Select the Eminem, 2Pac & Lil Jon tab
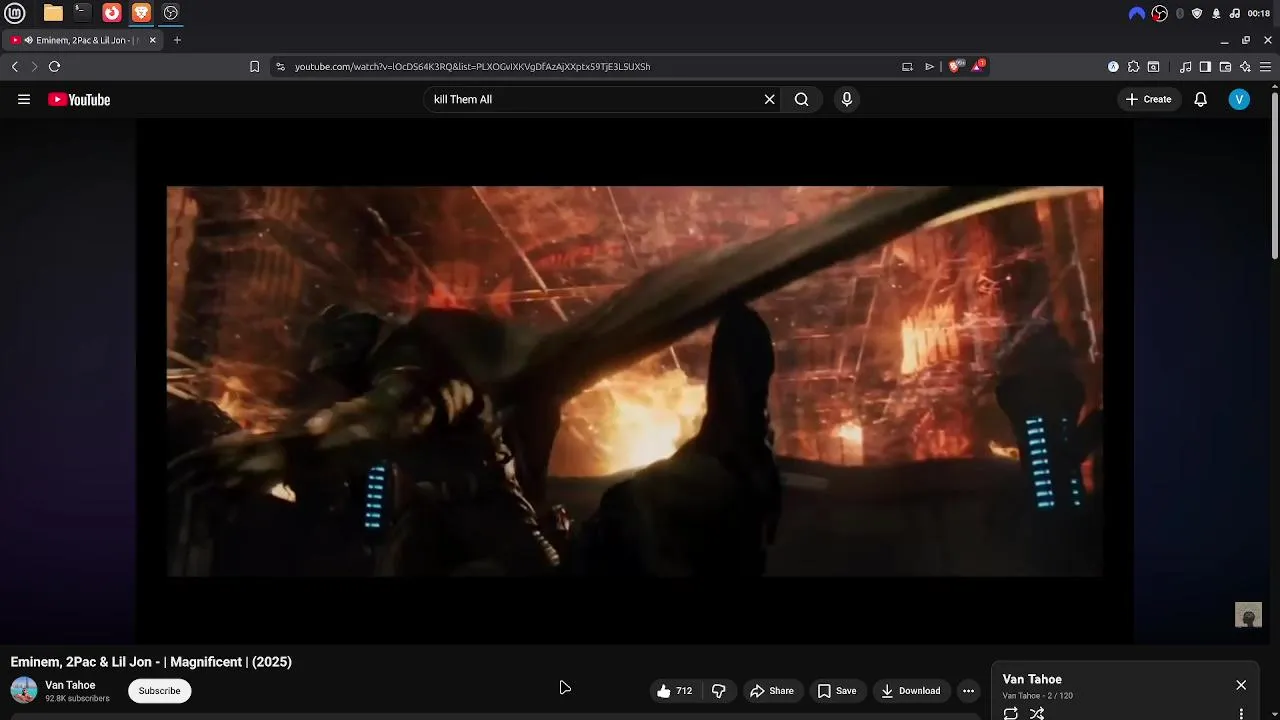The image size is (1280, 720). click(x=82, y=40)
